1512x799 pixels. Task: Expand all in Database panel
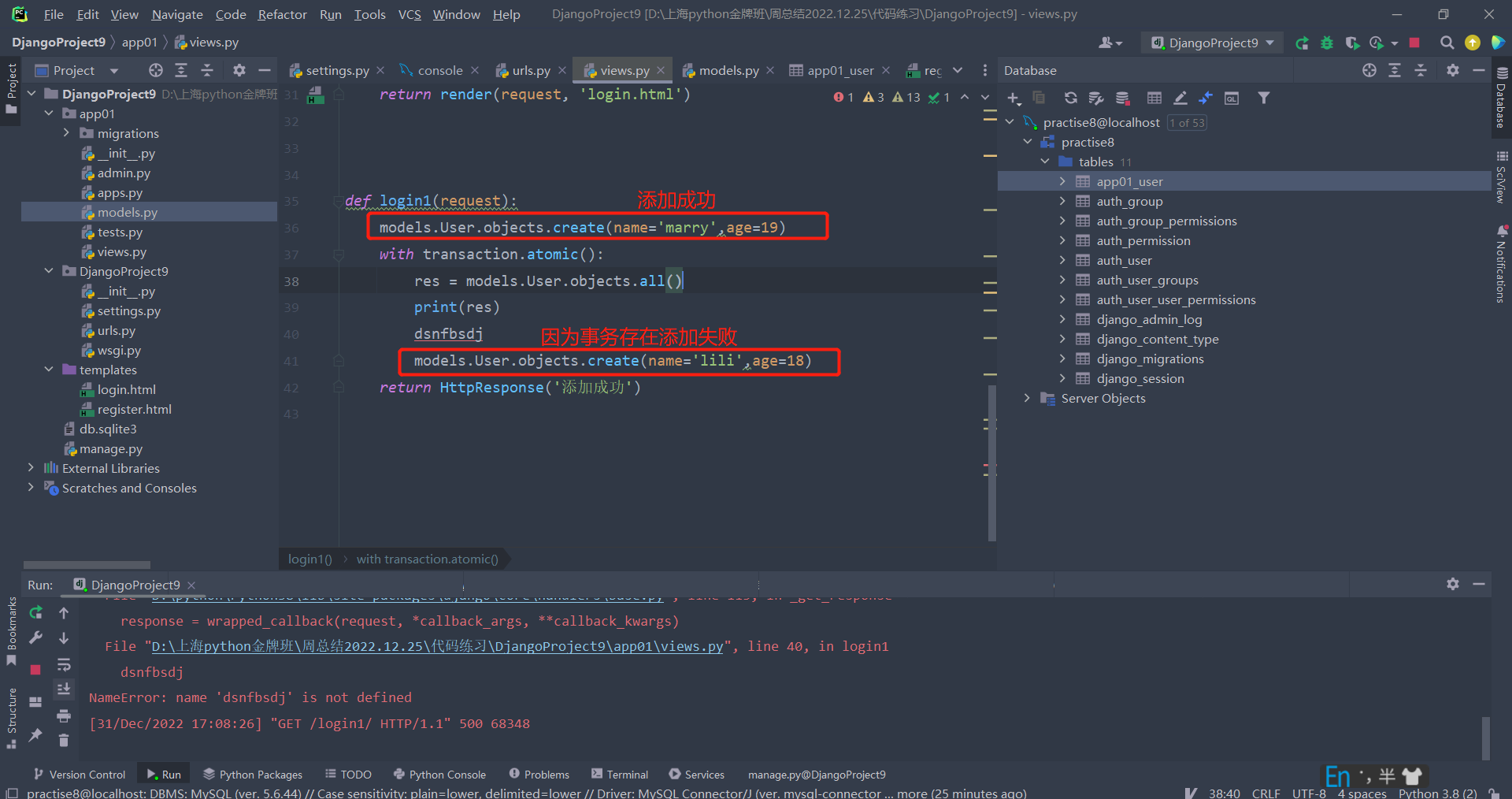click(x=1395, y=70)
